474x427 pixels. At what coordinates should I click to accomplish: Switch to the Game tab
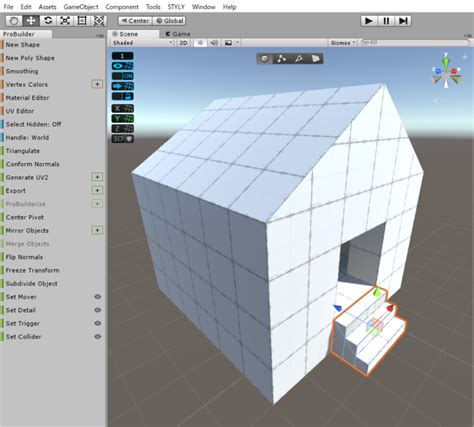178,34
